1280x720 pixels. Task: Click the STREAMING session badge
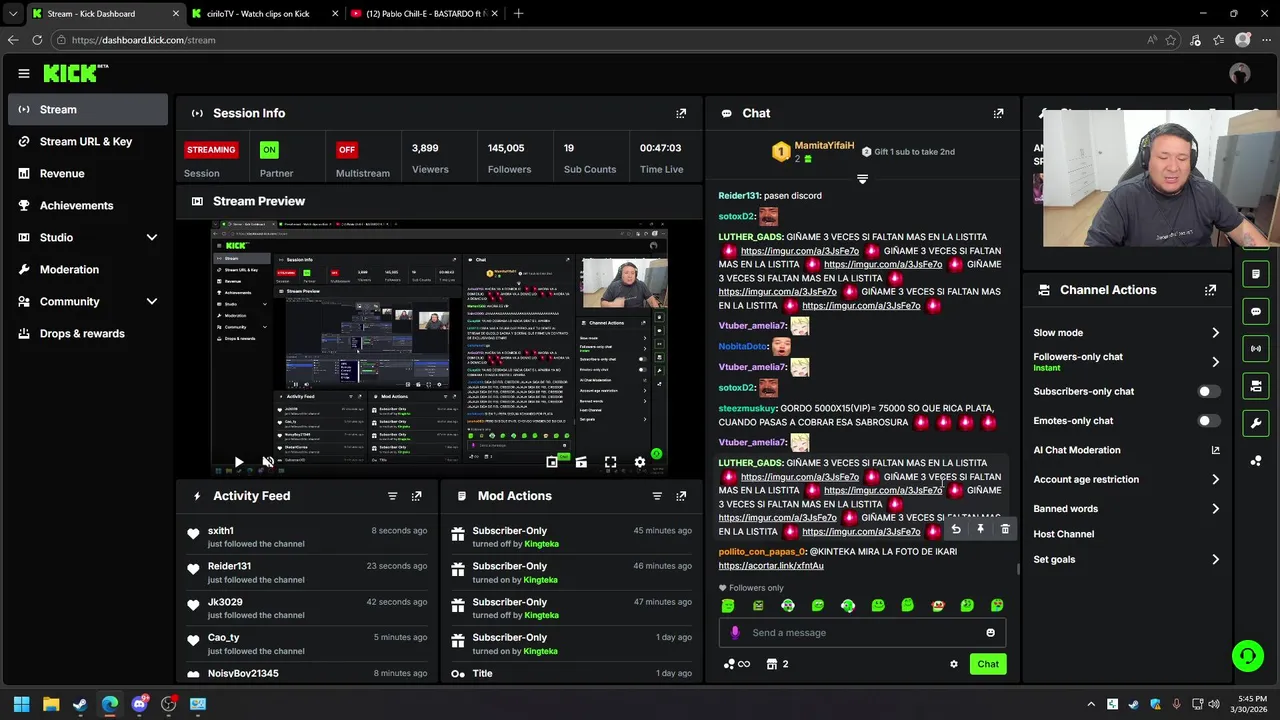click(x=211, y=150)
